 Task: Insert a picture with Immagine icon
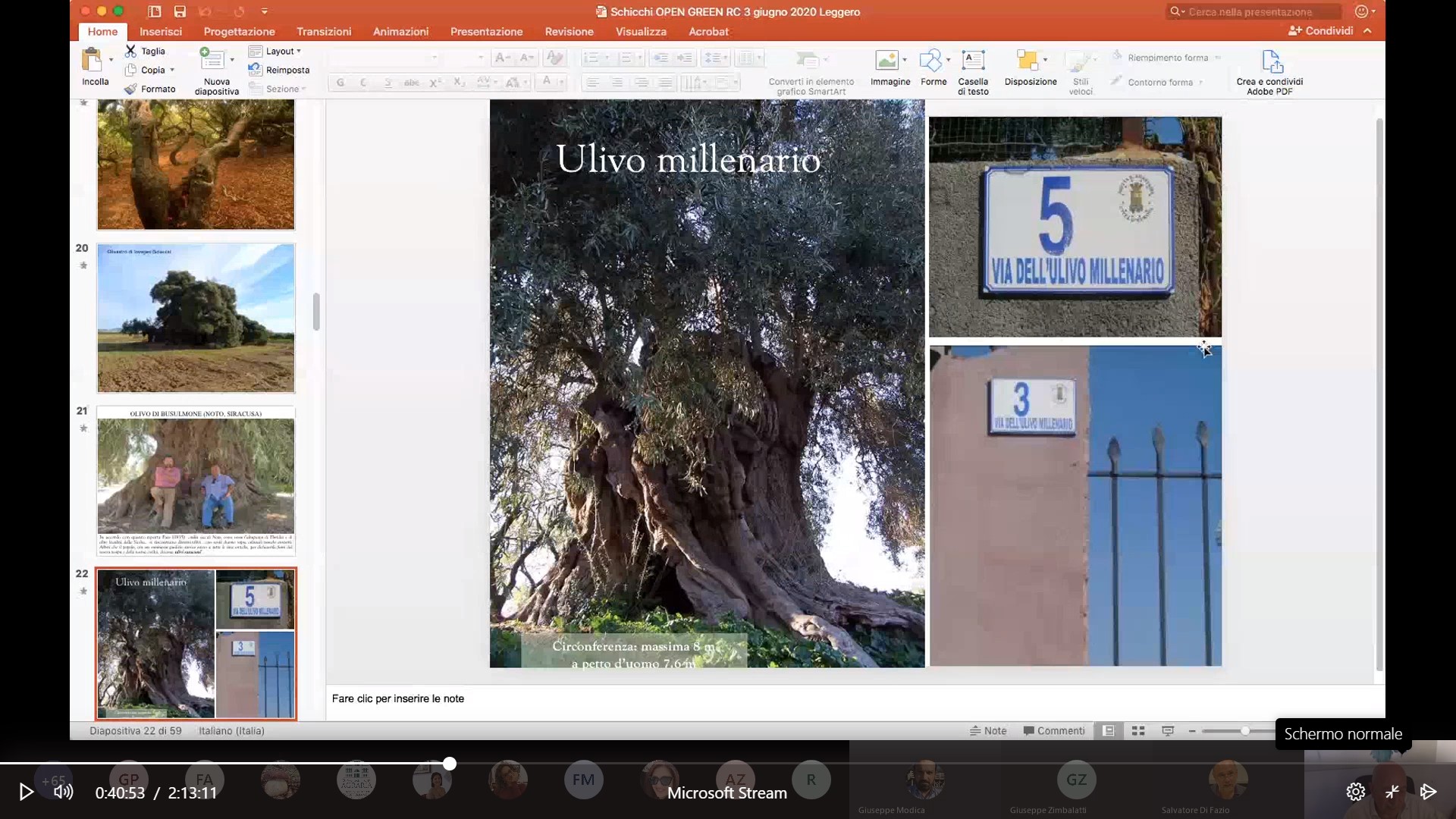tap(886, 61)
